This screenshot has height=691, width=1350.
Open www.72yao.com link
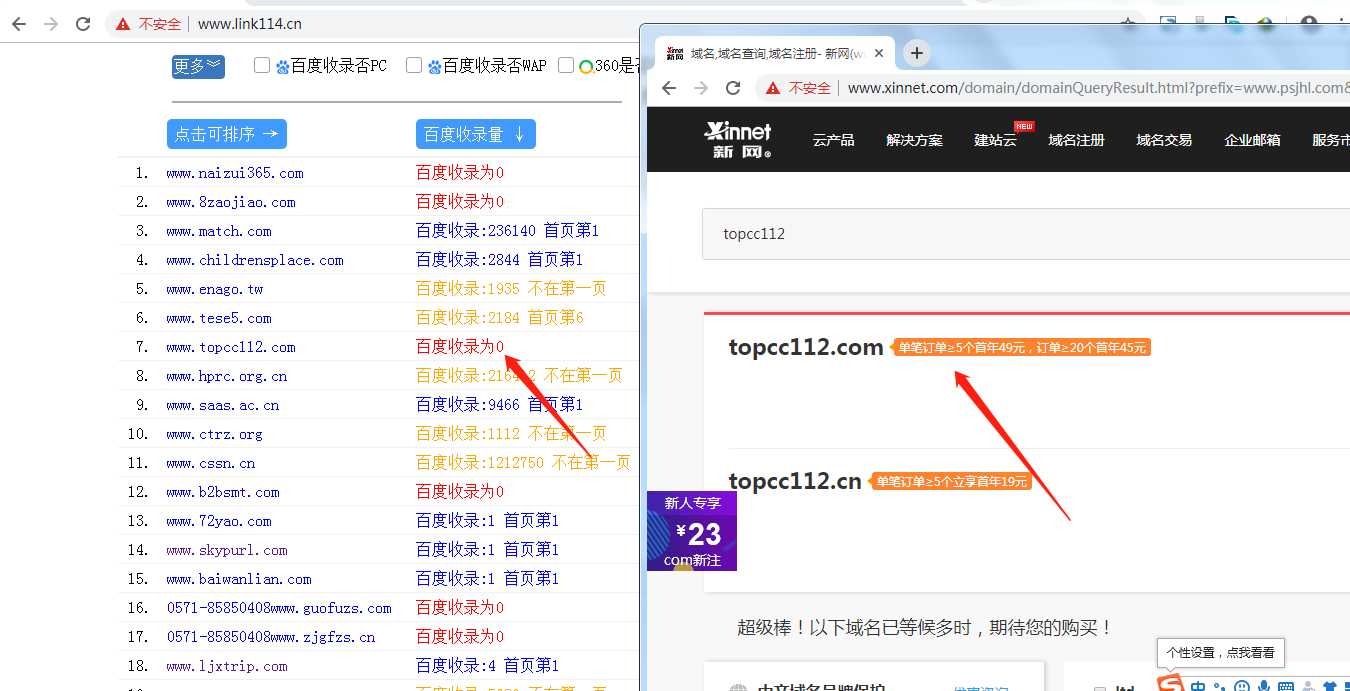click(x=219, y=521)
